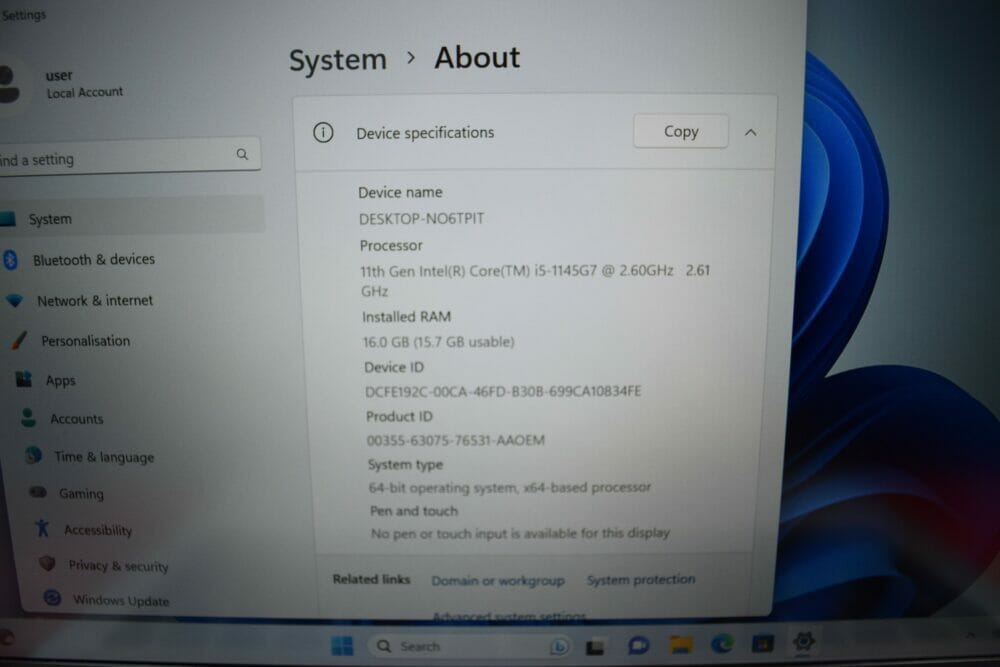This screenshot has width=1000, height=667.
Task: Open System protection link
Action: (641, 580)
